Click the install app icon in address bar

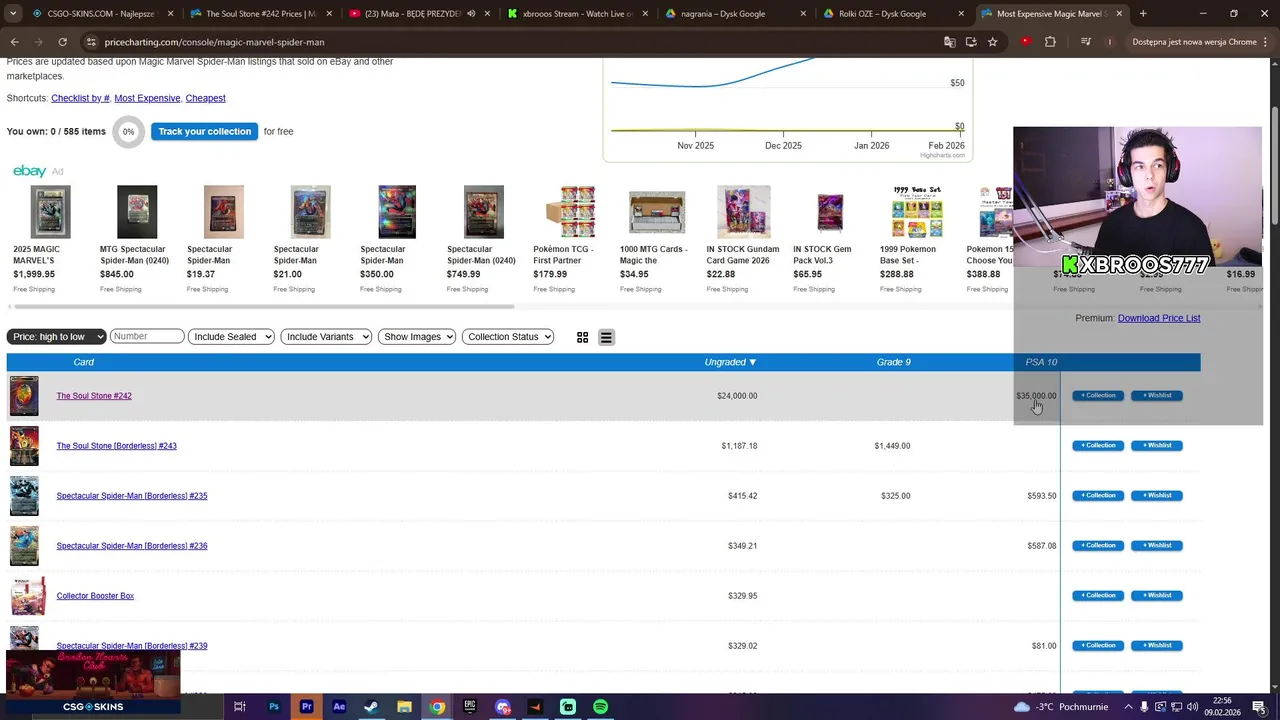971,42
